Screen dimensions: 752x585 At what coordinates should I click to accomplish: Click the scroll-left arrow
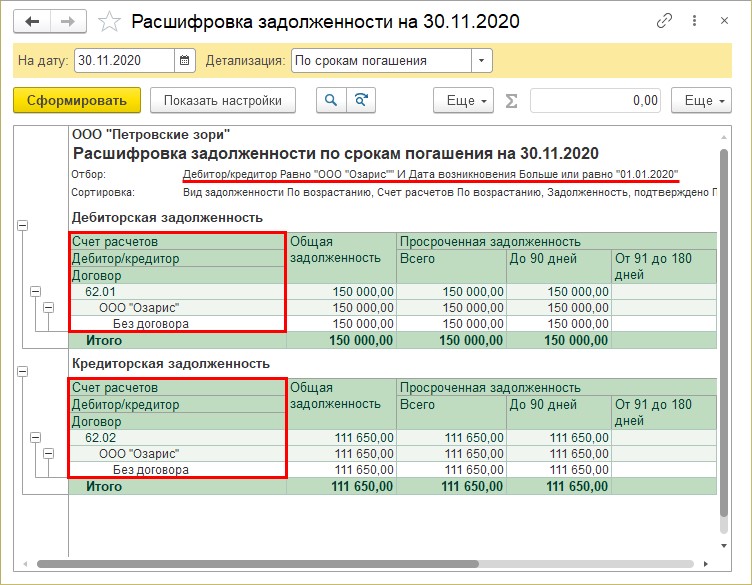tap(25, 564)
